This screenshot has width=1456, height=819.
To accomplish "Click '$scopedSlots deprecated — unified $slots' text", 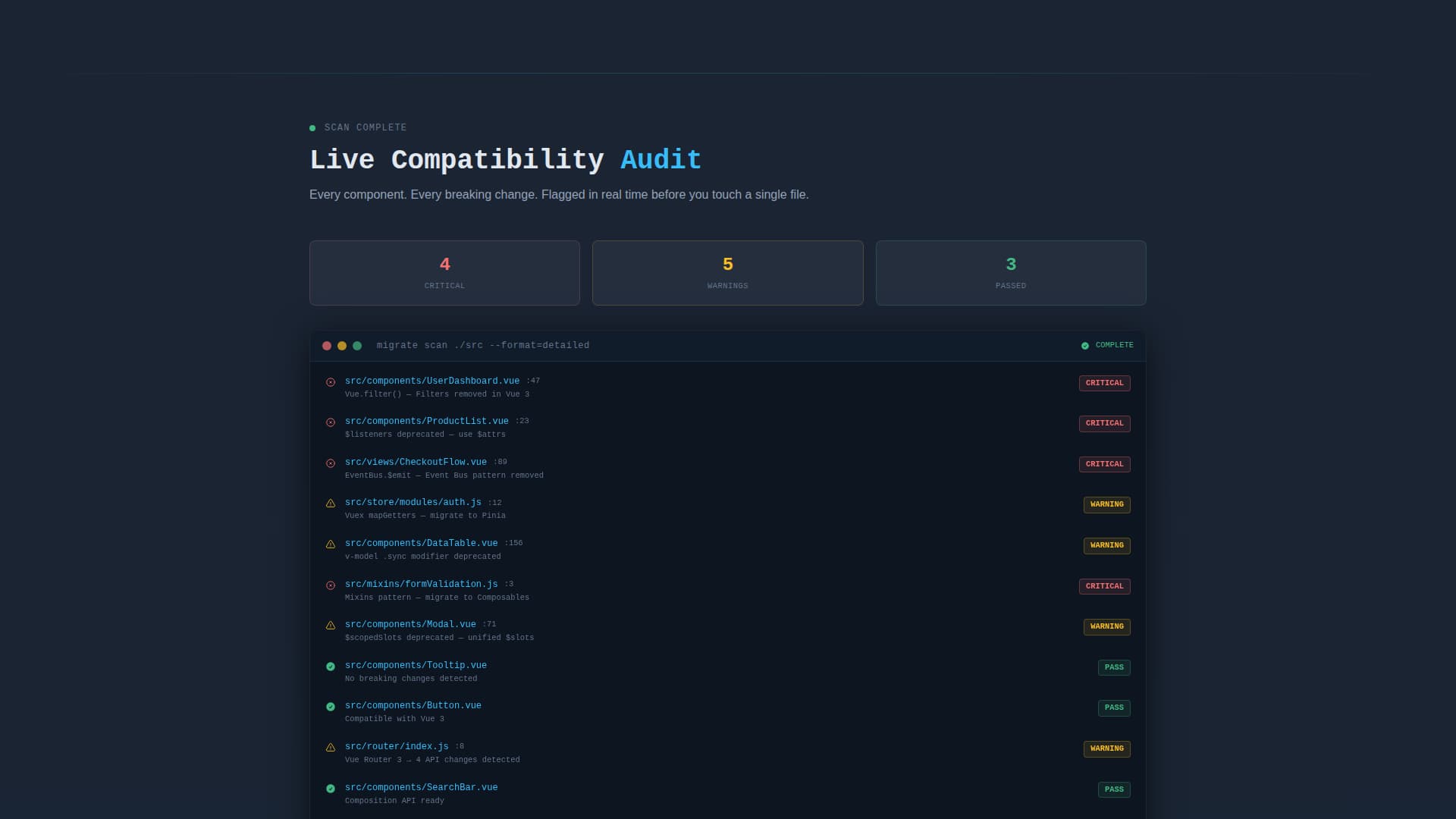I will [x=440, y=638].
